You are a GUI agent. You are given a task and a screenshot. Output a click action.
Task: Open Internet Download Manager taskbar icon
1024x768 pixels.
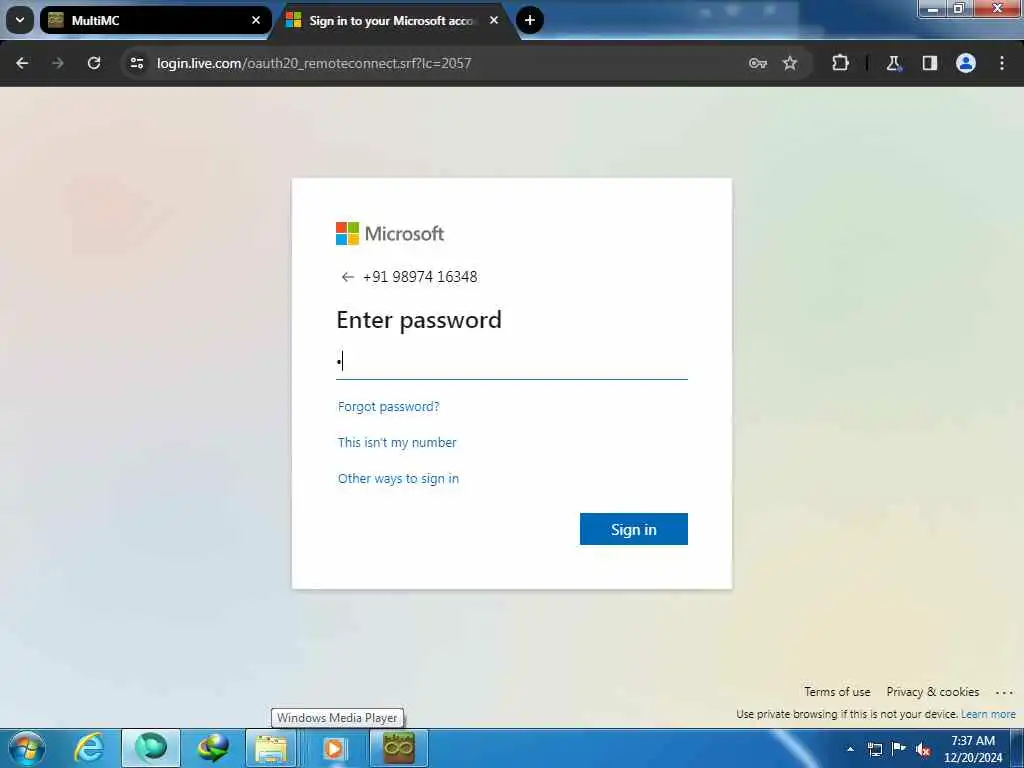(x=213, y=748)
